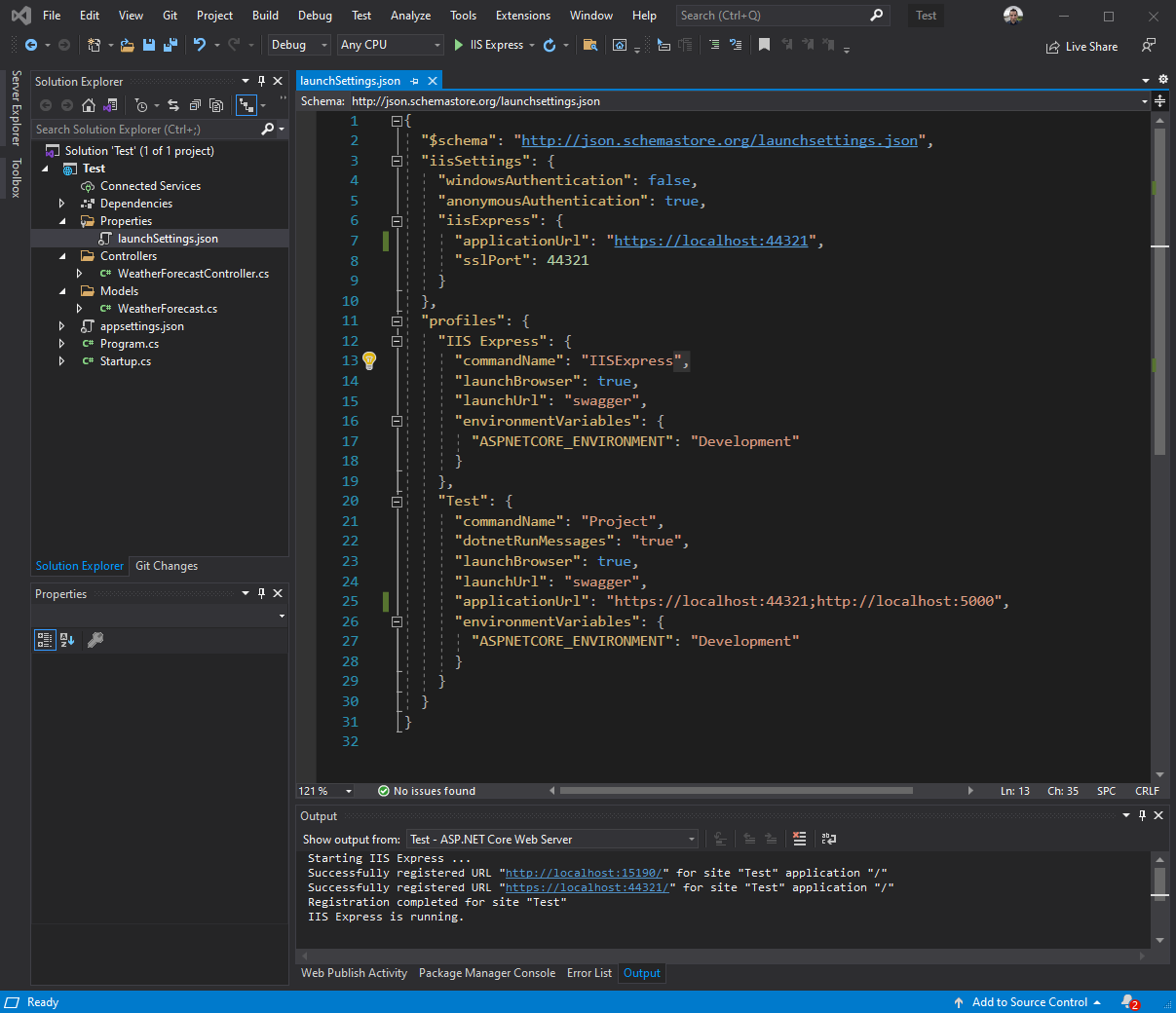Toggle Word Wrap in Output window

829,839
